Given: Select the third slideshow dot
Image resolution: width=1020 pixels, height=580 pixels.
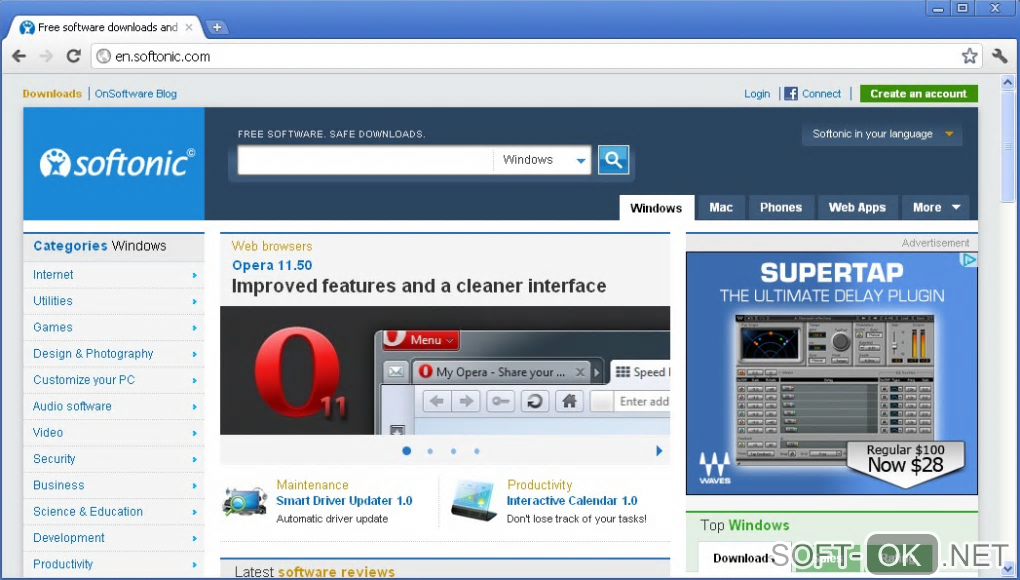Looking at the screenshot, I should (x=453, y=451).
